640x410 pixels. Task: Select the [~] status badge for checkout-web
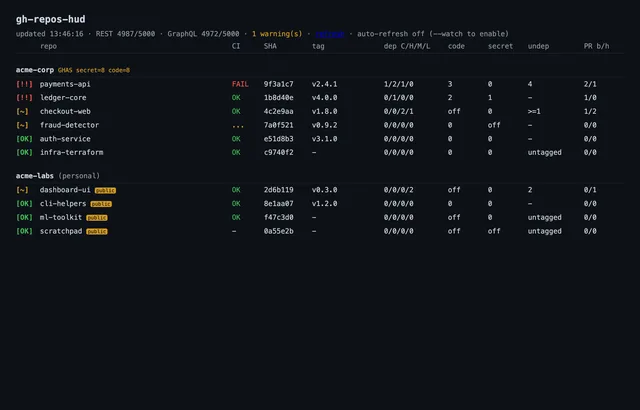[22, 111]
